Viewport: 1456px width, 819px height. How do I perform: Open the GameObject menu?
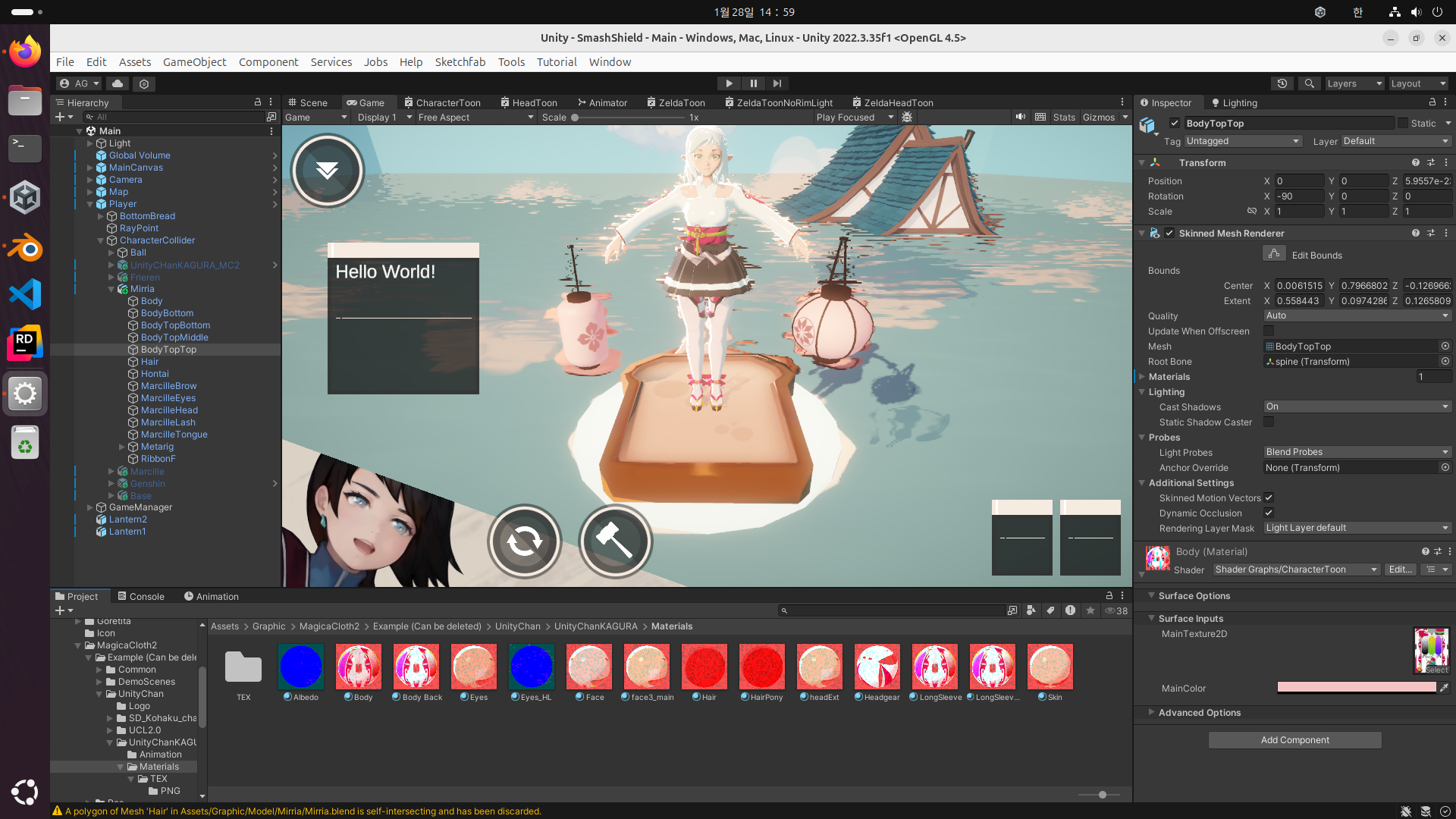194,62
